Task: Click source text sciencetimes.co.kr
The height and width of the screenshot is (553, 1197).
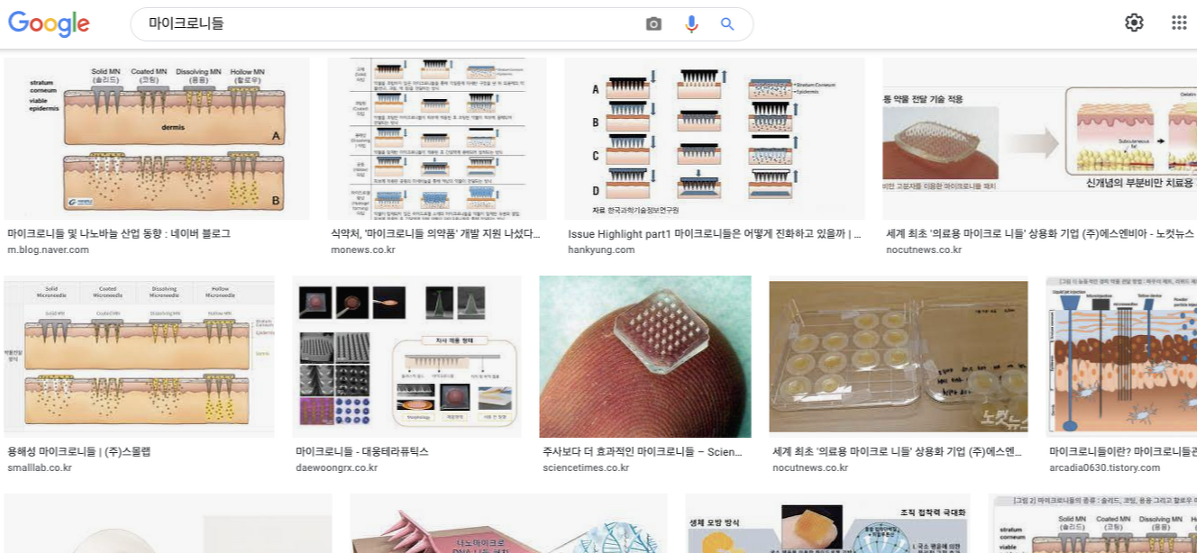Action: click(x=588, y=467)
